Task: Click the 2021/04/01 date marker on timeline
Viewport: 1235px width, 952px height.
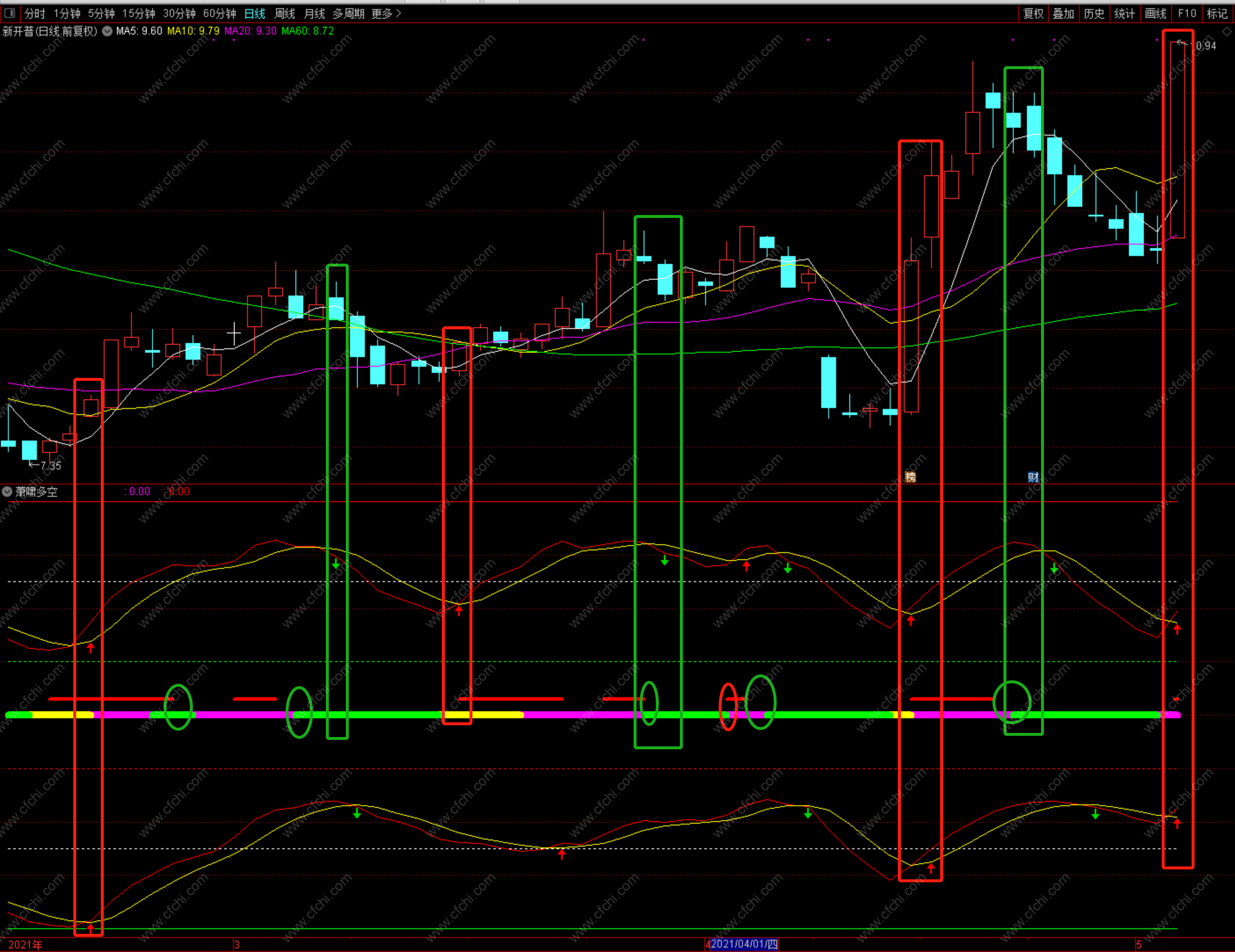Action: click(x=744, y=944)
